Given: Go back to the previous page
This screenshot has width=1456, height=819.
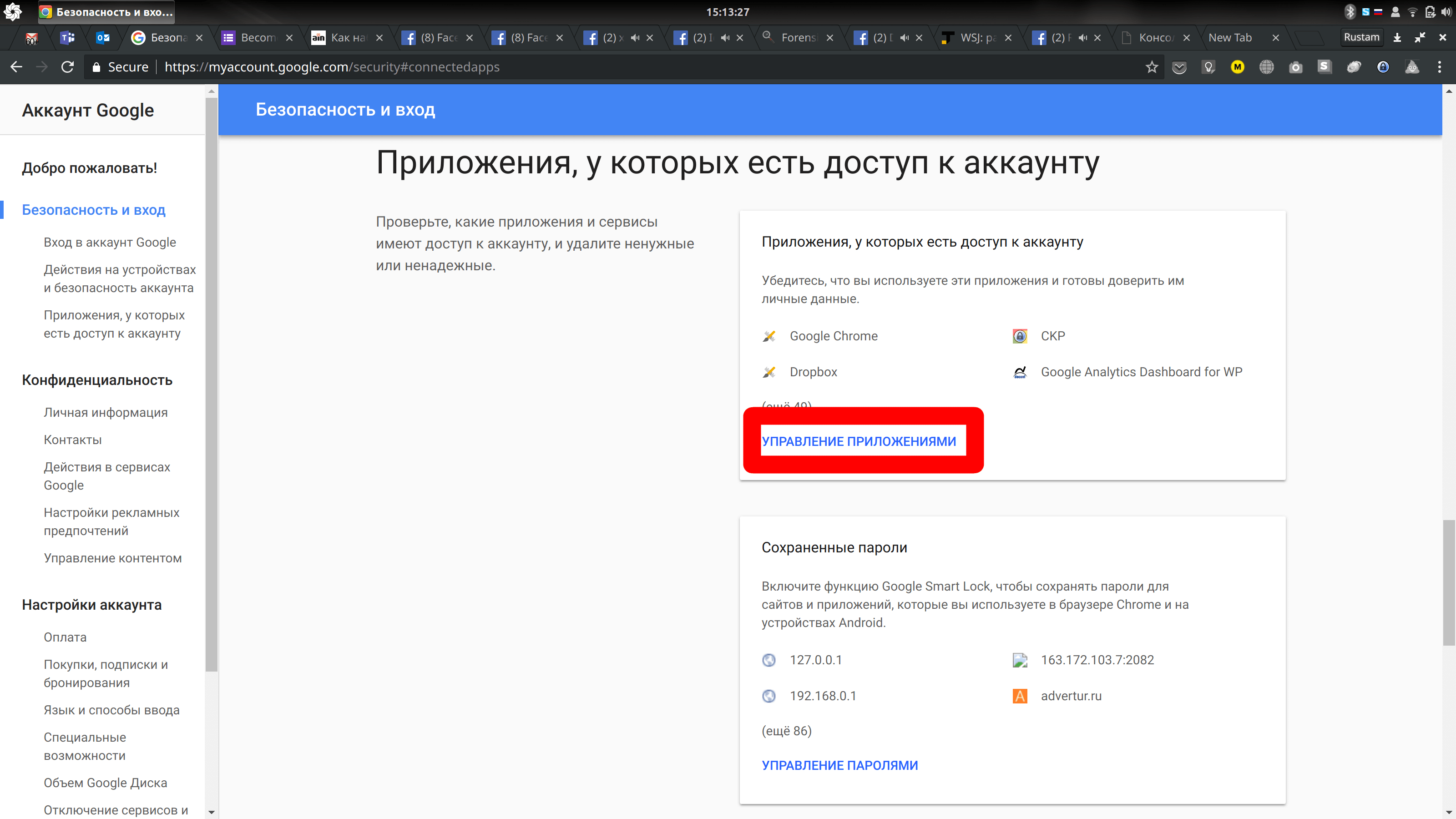Looking at the screenshot, I should coord(16,67).
